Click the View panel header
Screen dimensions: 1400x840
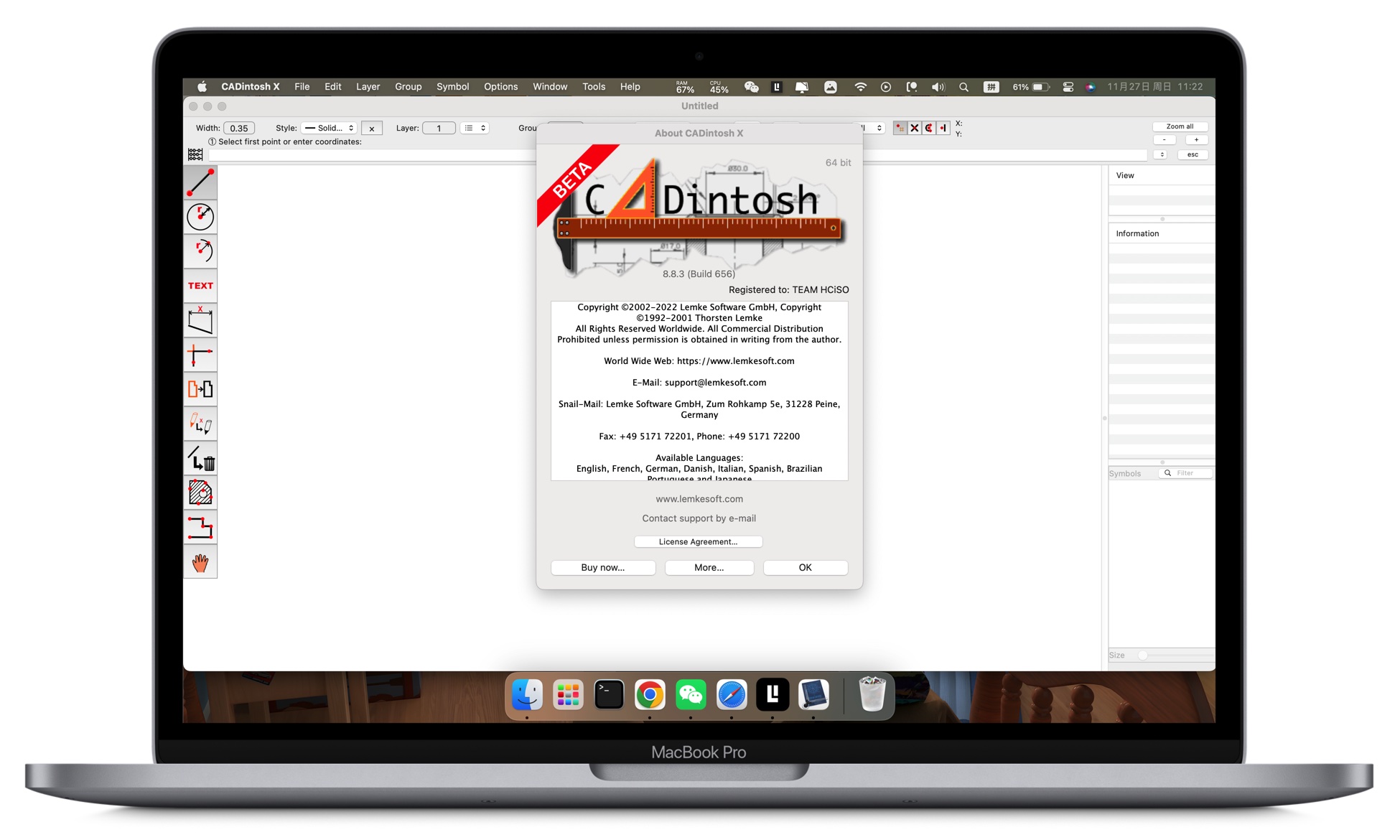1161,175
